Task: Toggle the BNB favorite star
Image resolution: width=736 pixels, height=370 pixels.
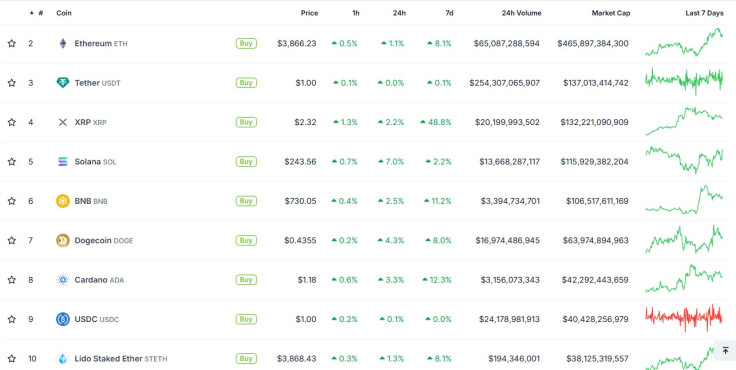Action: tap(12, 201)
